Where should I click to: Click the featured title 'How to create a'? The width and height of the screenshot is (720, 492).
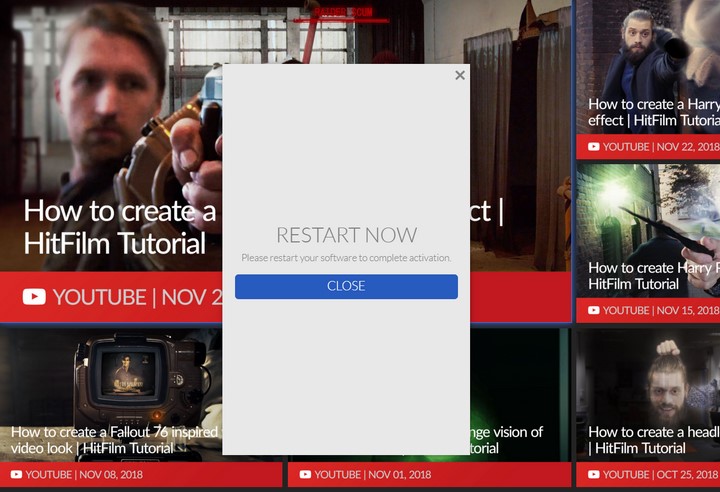point(120,211)
